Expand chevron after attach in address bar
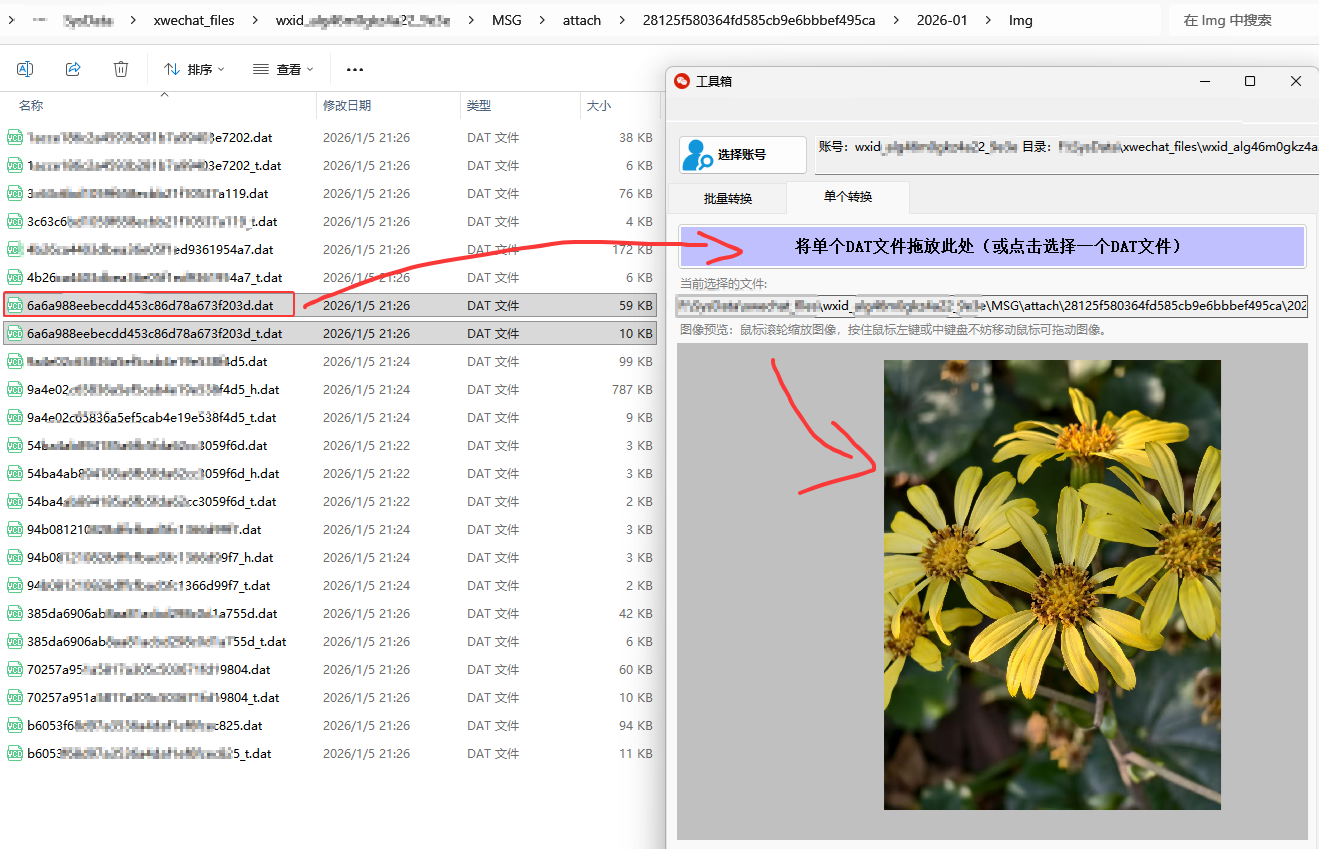 (x=622, y=20)
